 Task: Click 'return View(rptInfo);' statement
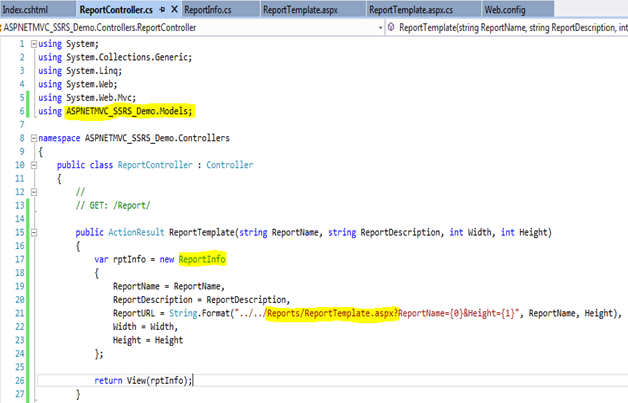143,381
